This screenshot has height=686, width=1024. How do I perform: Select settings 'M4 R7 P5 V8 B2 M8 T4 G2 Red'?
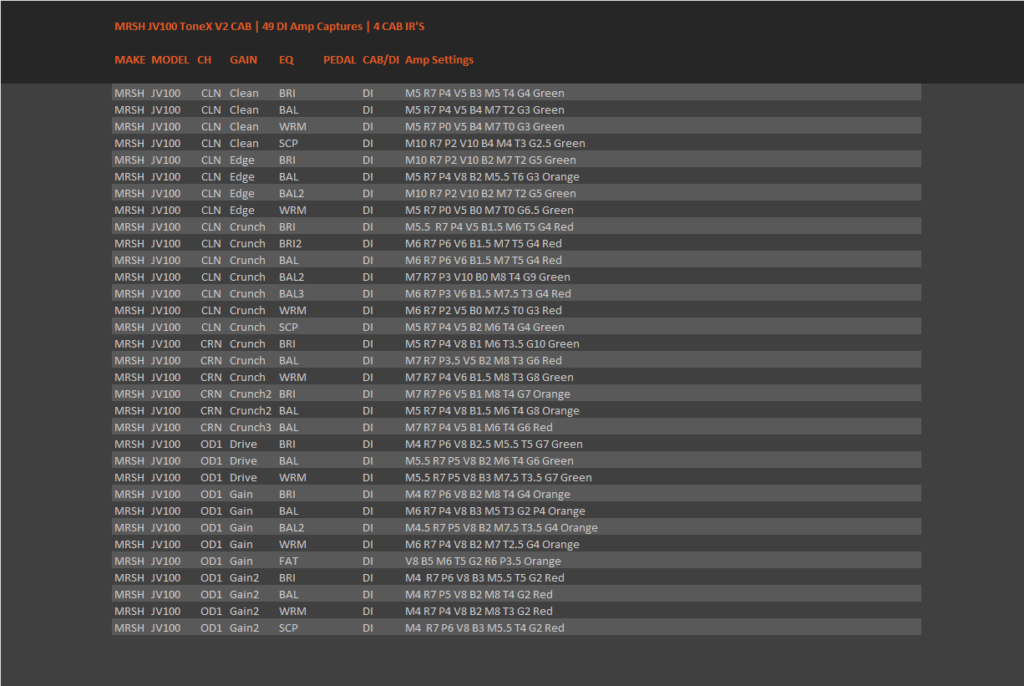tap(479, 595)
